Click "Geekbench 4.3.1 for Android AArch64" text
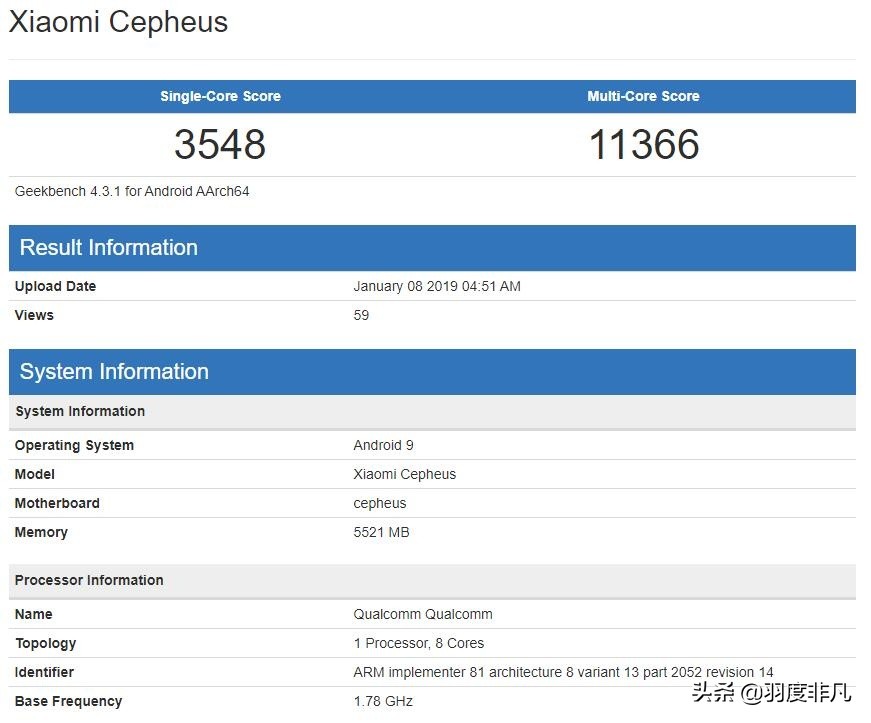Image resolution: width=871 pixels, height=723 pixels. pos(132,192)
